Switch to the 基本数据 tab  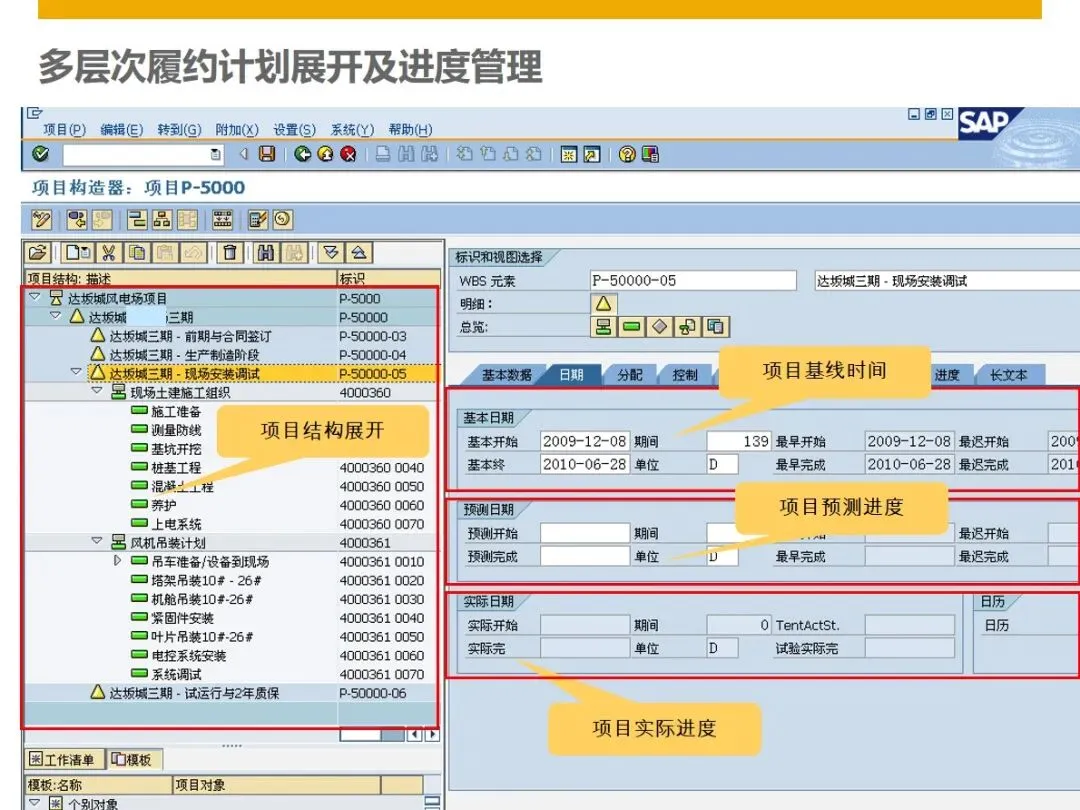[x=506, y=375]
